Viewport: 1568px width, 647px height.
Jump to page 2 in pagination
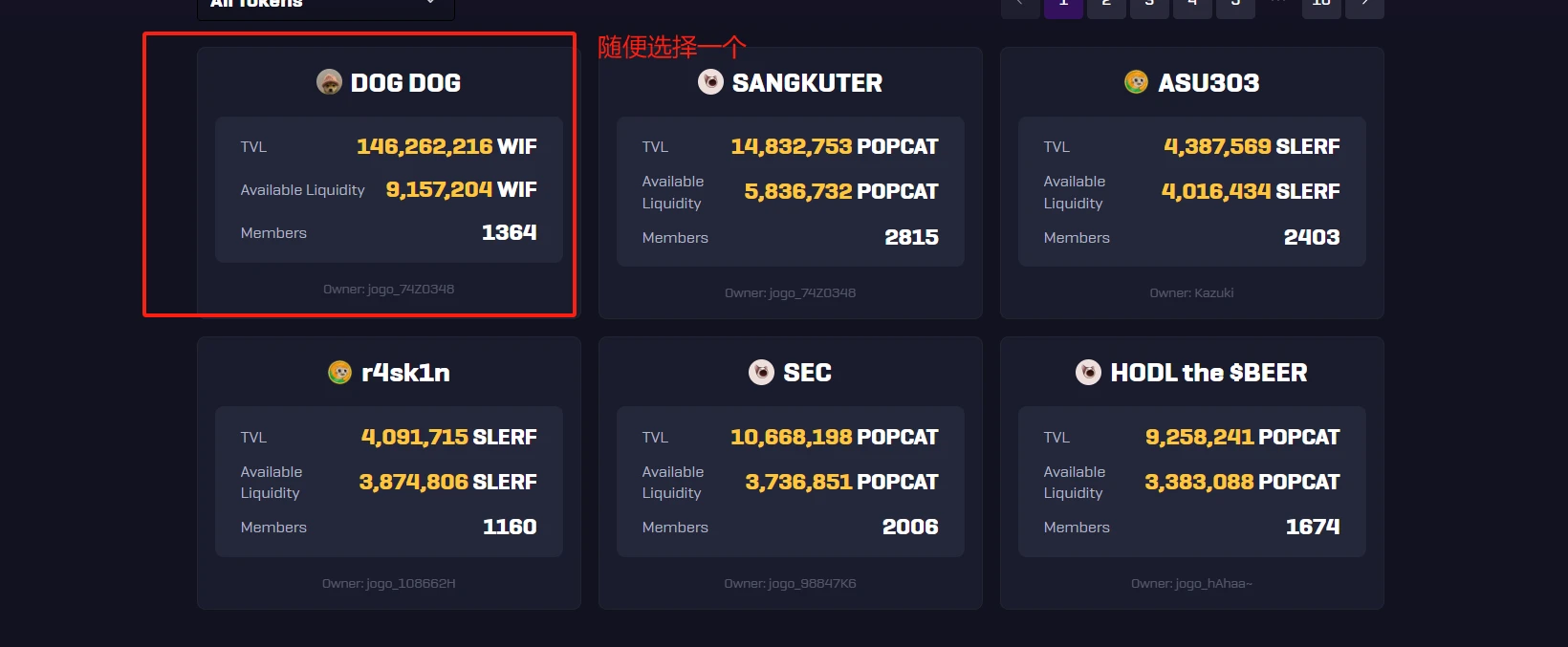point(1106,6)
